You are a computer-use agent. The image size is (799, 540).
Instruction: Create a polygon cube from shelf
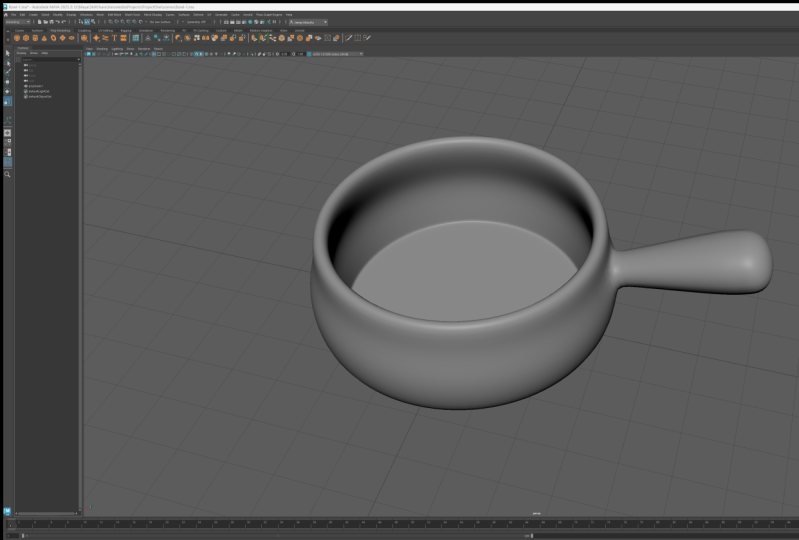click(x=26, y=38)
